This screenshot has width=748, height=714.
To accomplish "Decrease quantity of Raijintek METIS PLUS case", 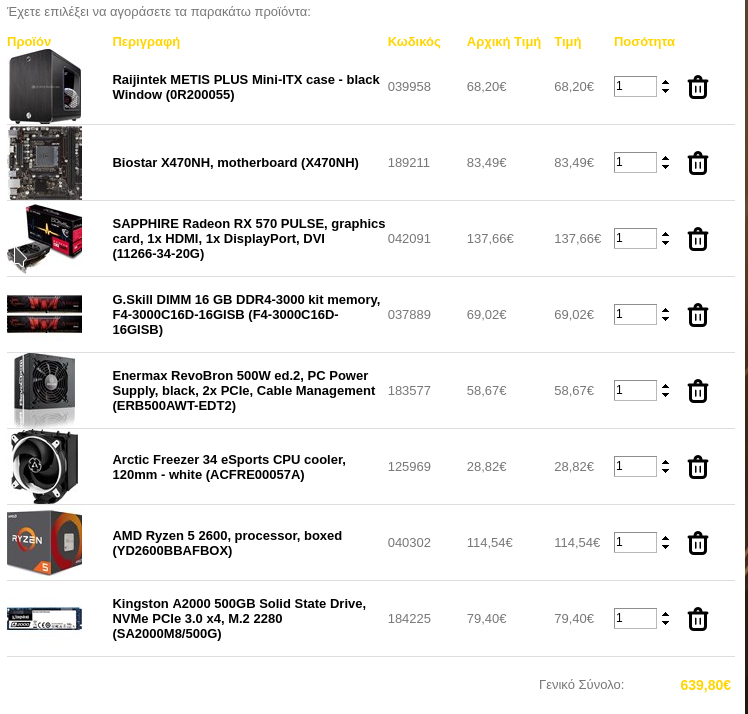I will (665, 91).
